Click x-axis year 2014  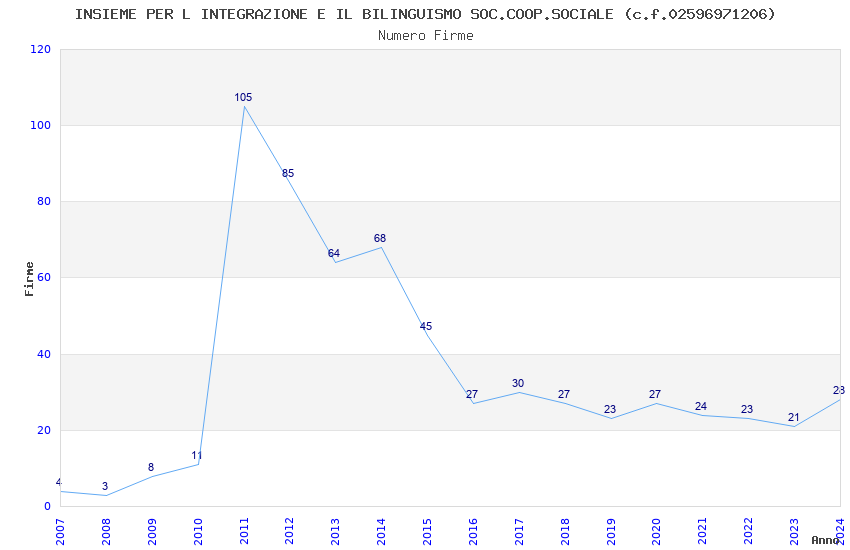(x=381, y=532)
